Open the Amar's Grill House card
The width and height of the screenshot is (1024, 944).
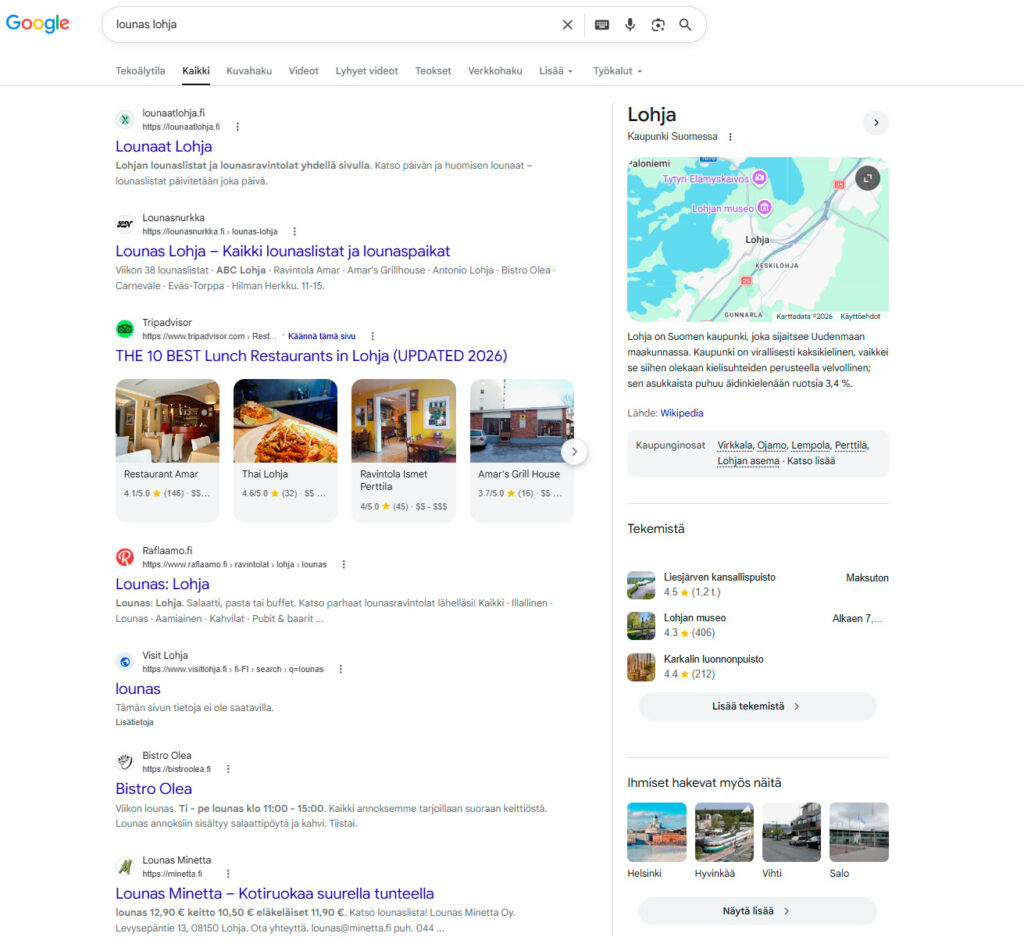pyautogui.click(x=522, y=450)
